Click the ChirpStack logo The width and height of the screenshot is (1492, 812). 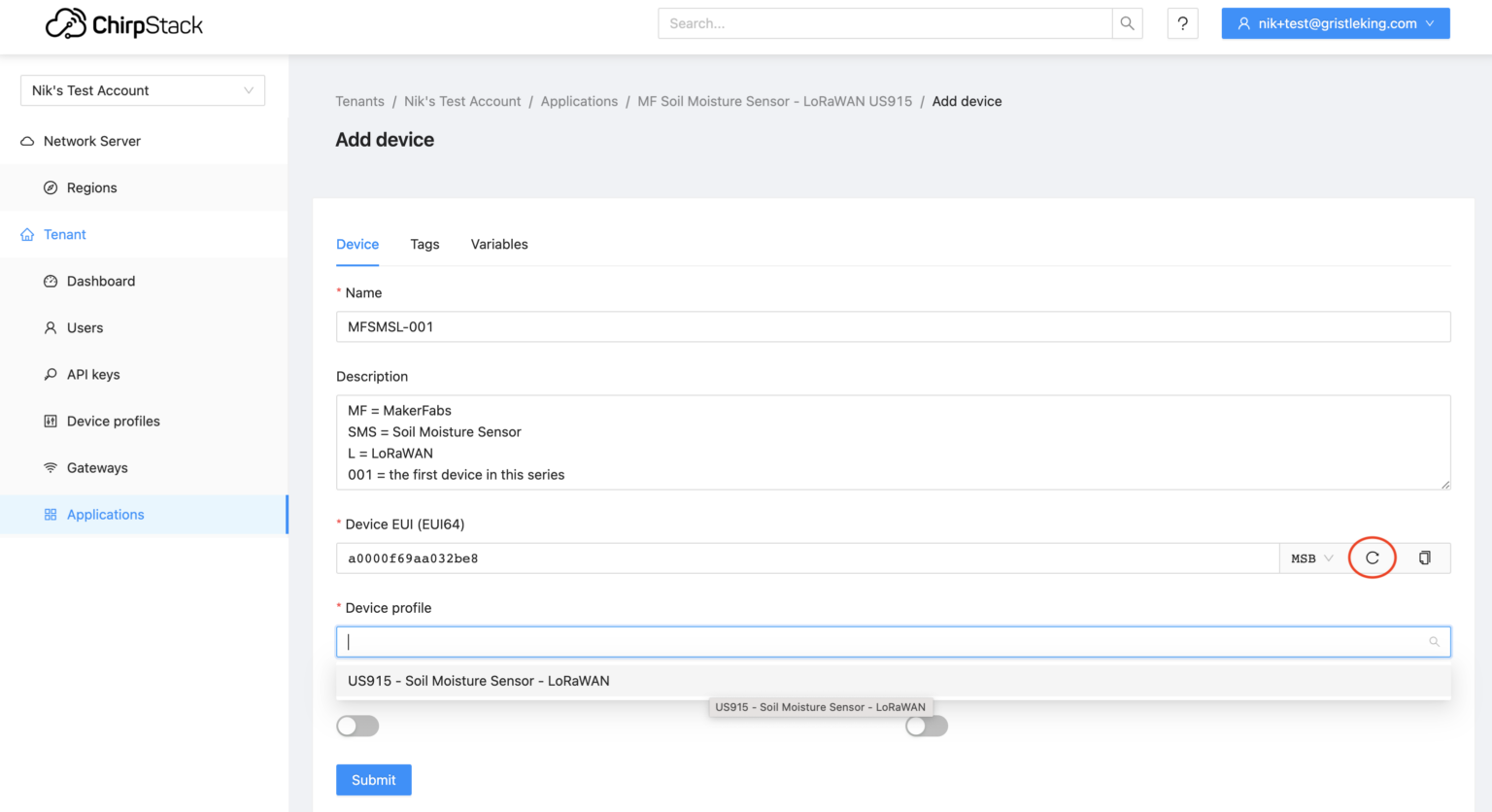pyautogui.click(x=123, y=23)
